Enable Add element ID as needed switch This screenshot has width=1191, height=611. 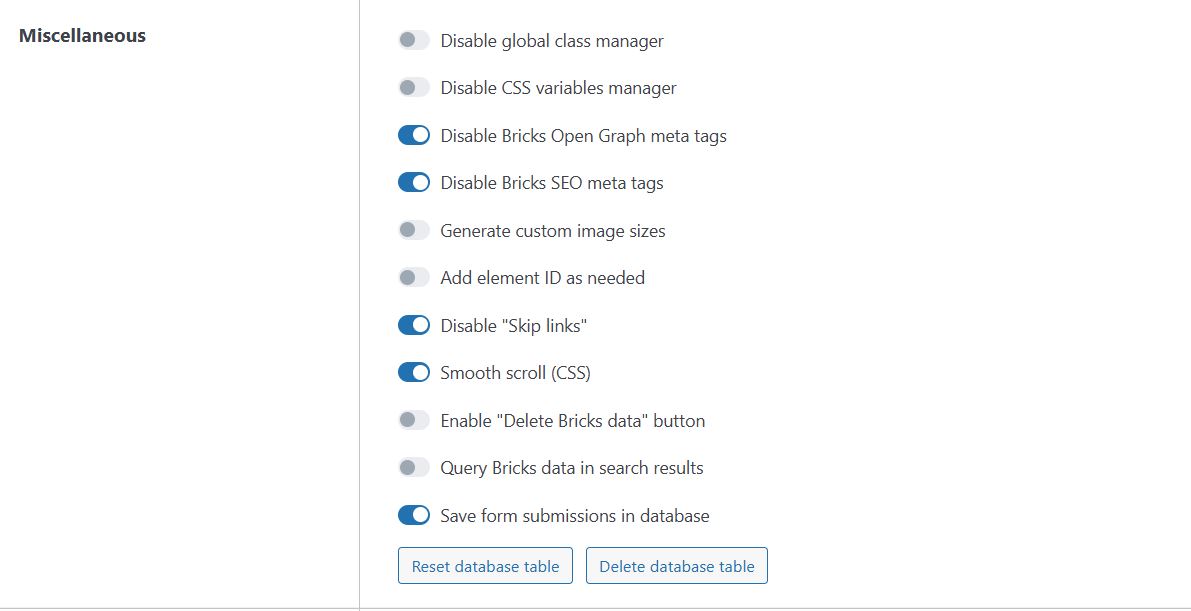pyautogui.click(x=414, y=277)
